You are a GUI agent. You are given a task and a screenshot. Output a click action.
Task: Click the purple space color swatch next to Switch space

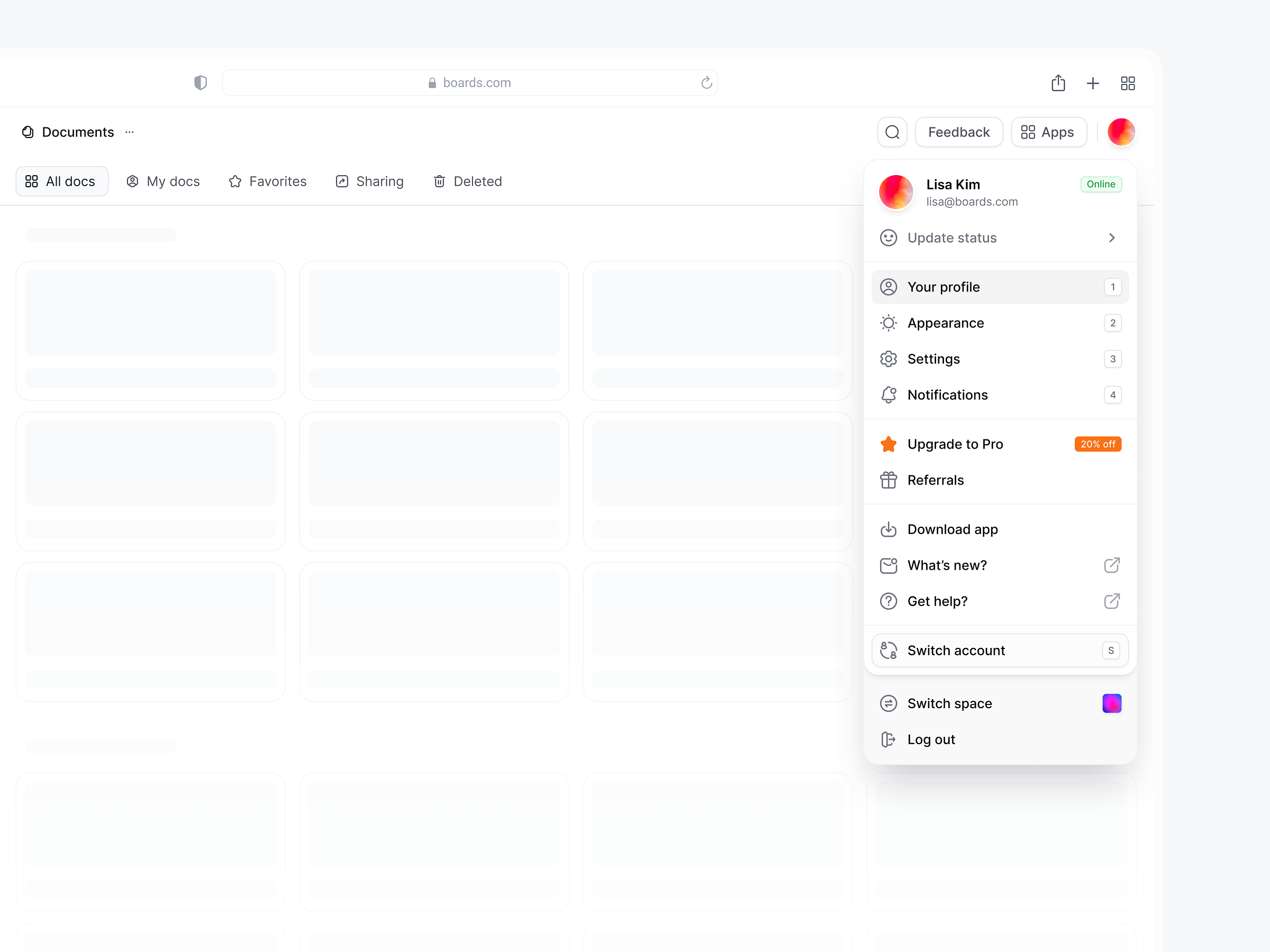coord(1112,703)
